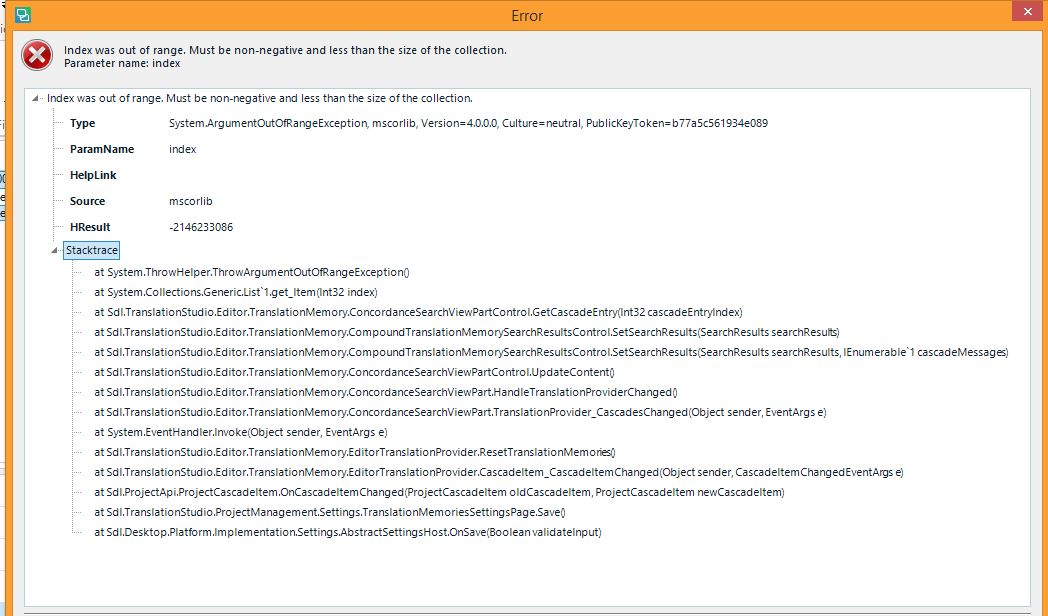Screen dimensions: 1048x616
Task: Select the ProjectCascadeItem.OnCascadeItemChanged stack line
Action: pyautogui.click(x=439, y=493)
